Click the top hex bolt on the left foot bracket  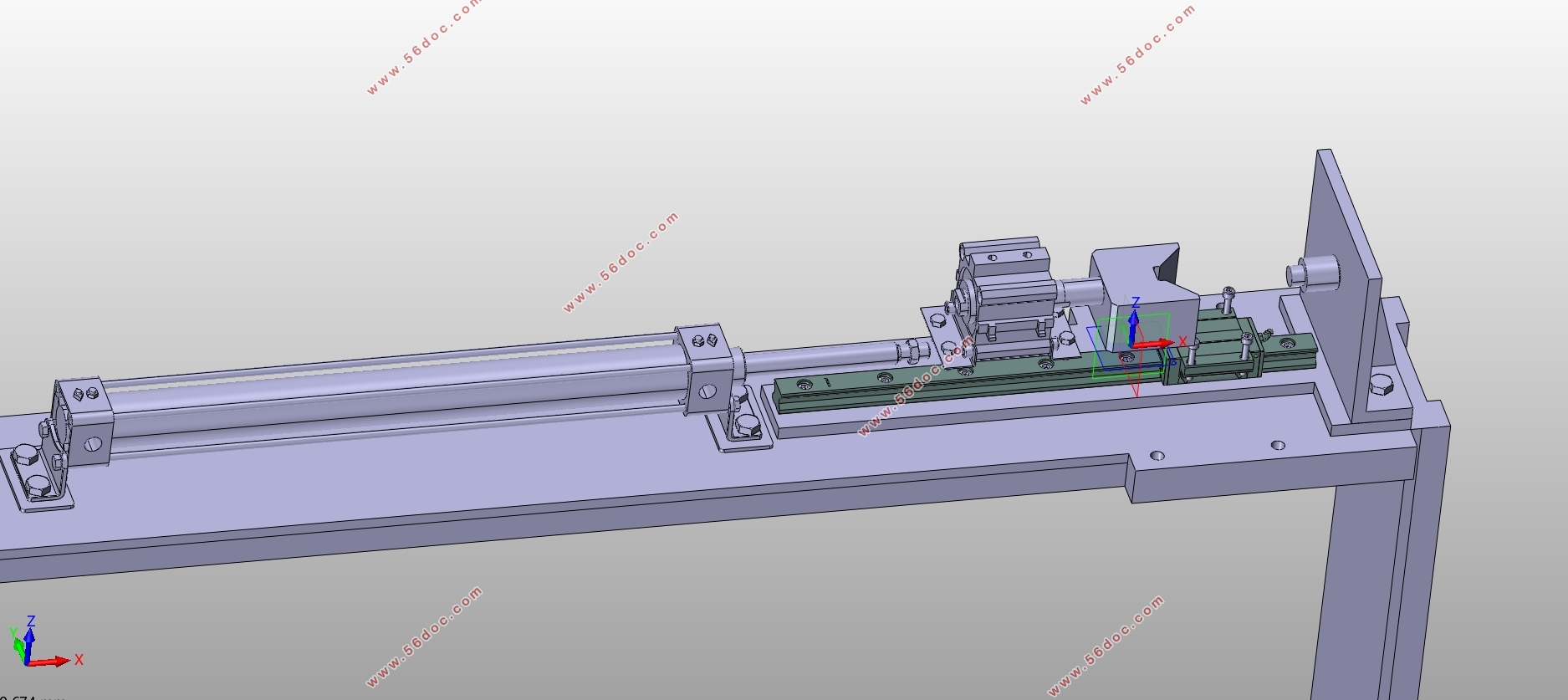tap(24, 457)
